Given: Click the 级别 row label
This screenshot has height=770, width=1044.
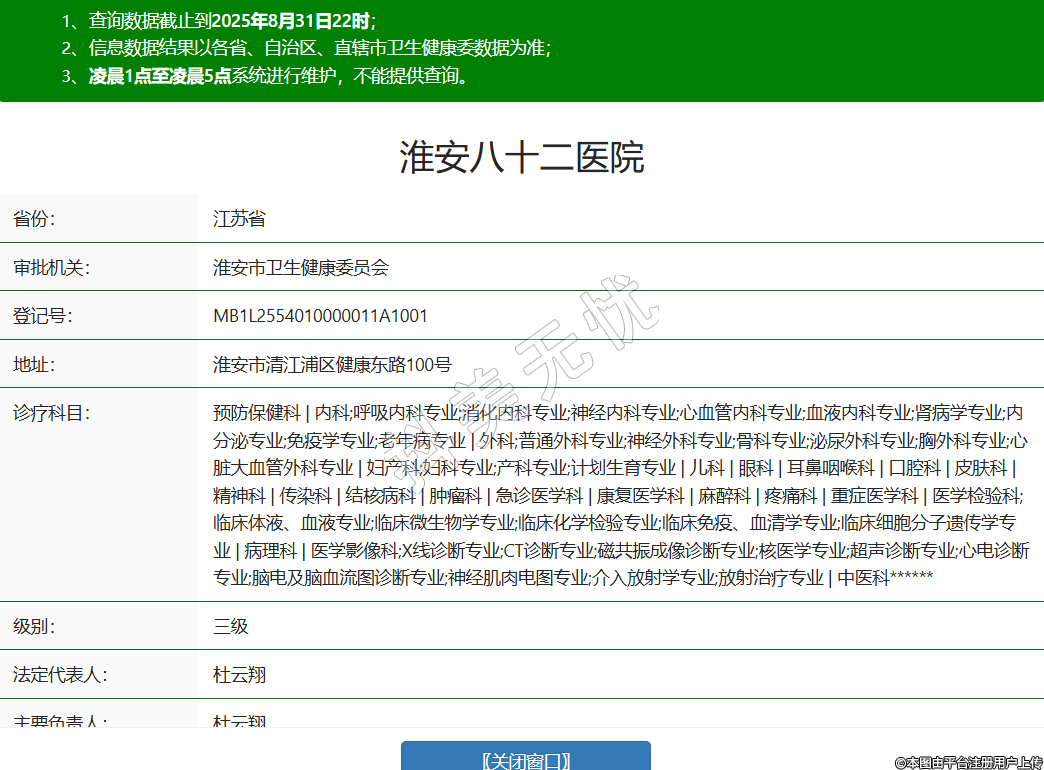Looking at the screenshot, I should [34, 627].
